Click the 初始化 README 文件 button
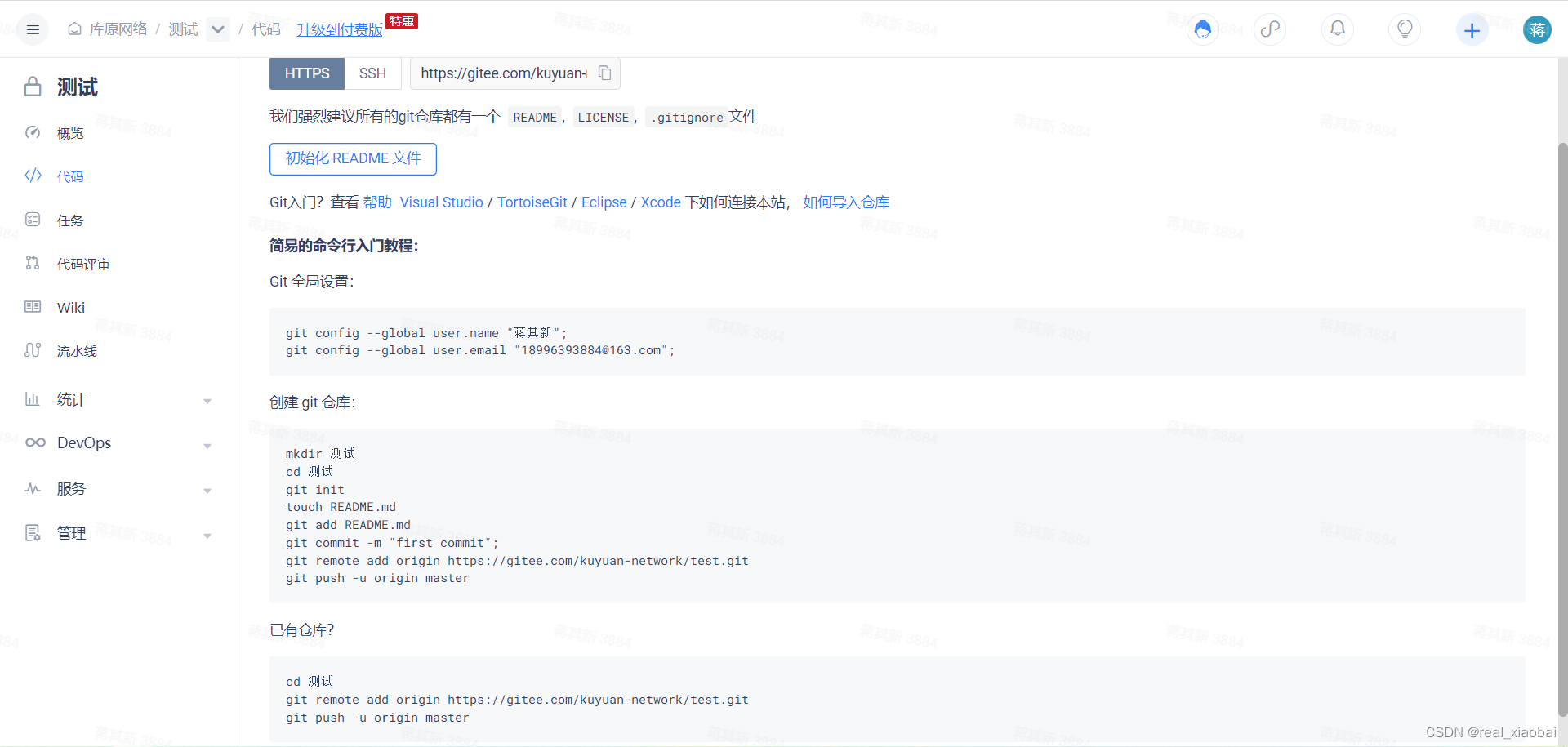This screenshot has height=747, width=1568. 353,158
